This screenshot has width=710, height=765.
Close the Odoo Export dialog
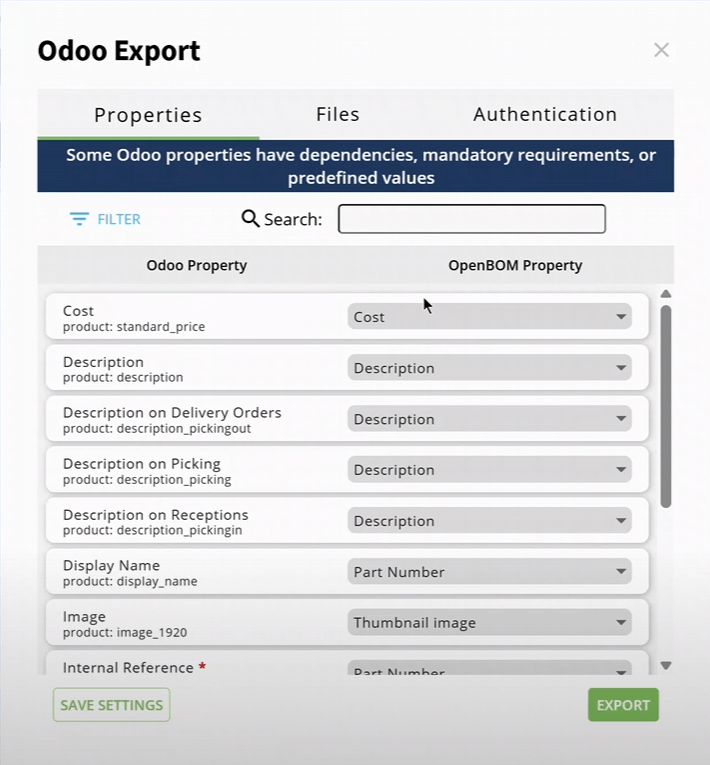tap(661, 50)
